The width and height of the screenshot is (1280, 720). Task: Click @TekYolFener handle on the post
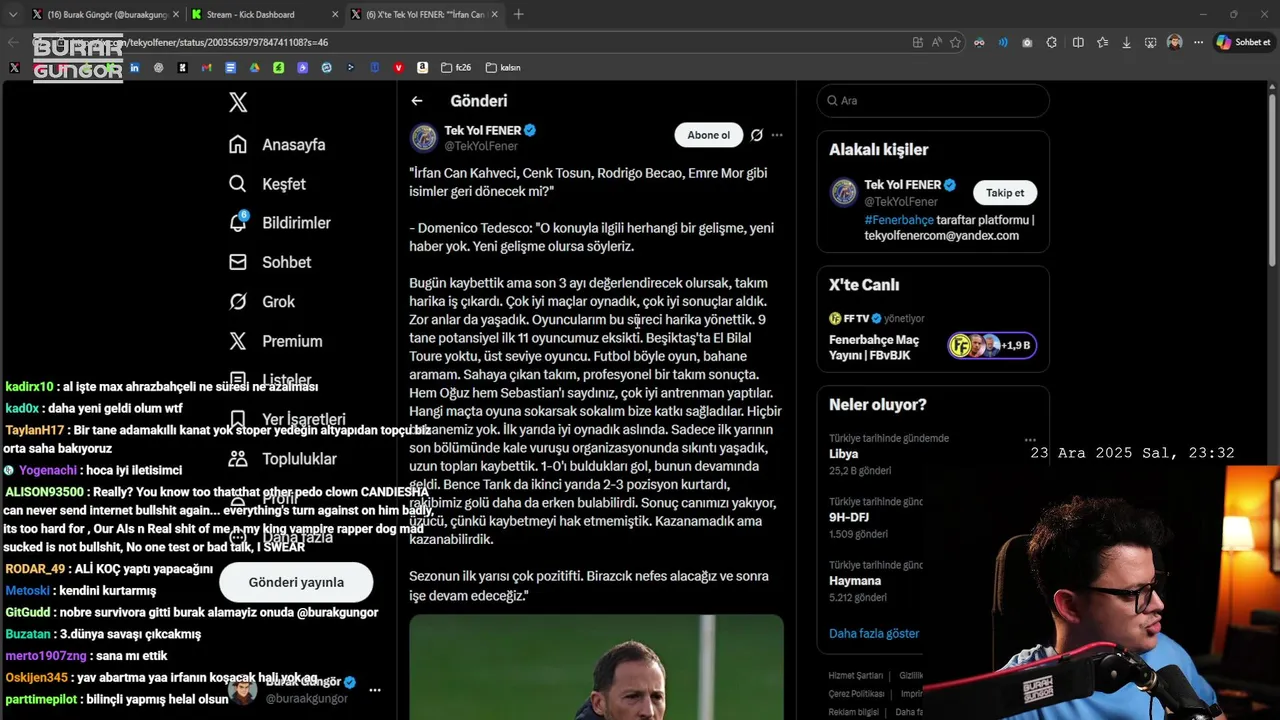(481, 146)
